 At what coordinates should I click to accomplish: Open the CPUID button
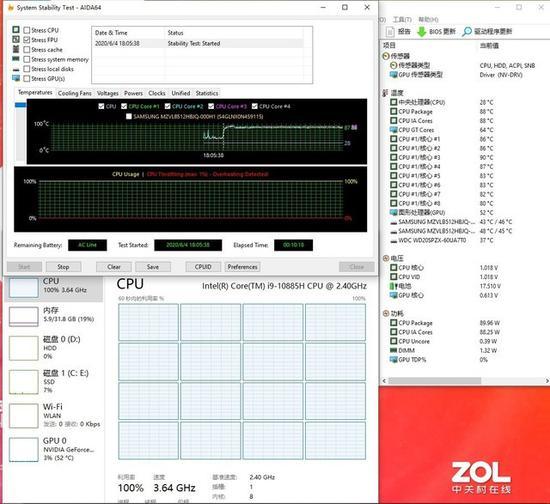click(203, 267)
